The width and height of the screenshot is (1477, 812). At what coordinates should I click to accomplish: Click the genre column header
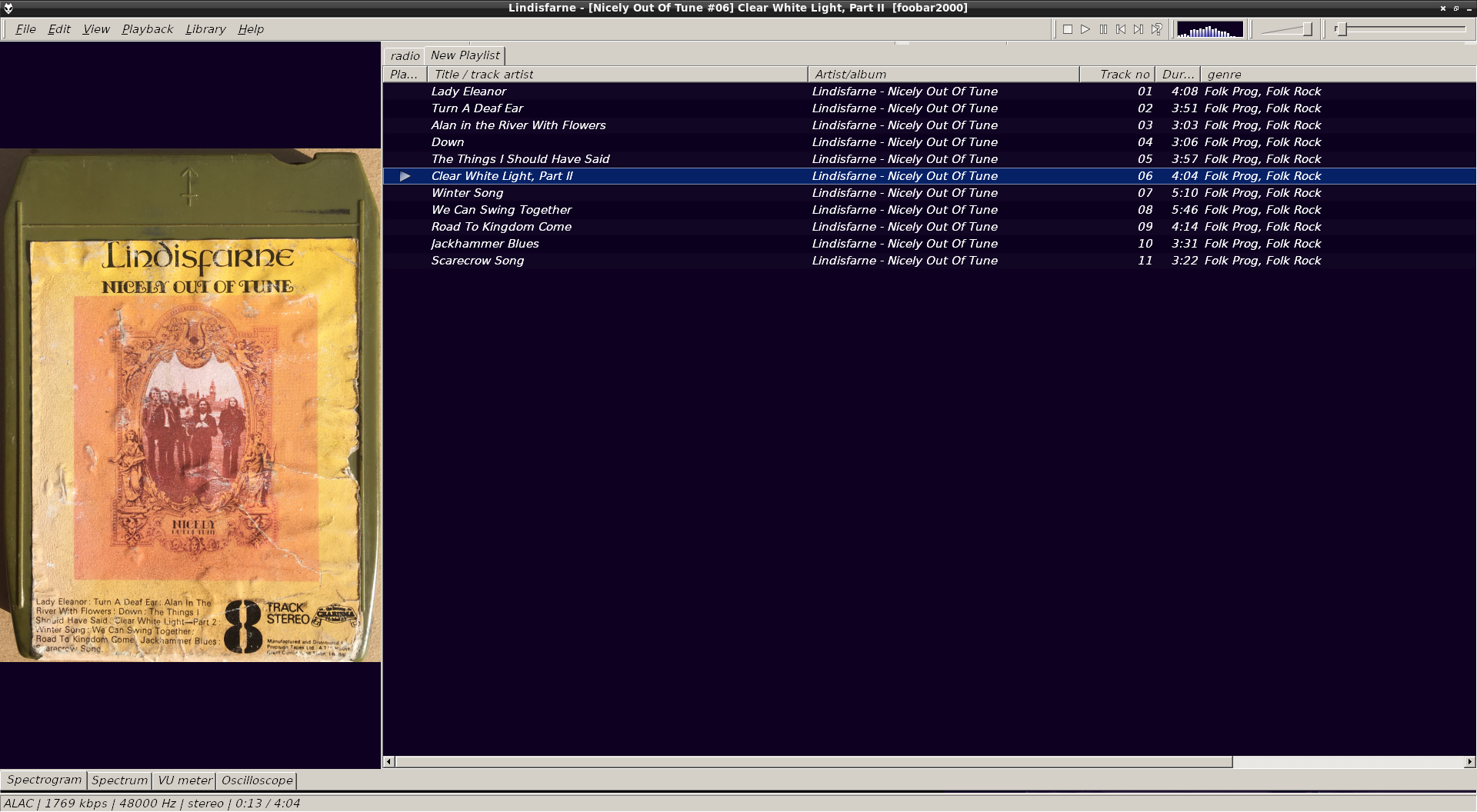pyautogui.click(x=1339, y=75)
